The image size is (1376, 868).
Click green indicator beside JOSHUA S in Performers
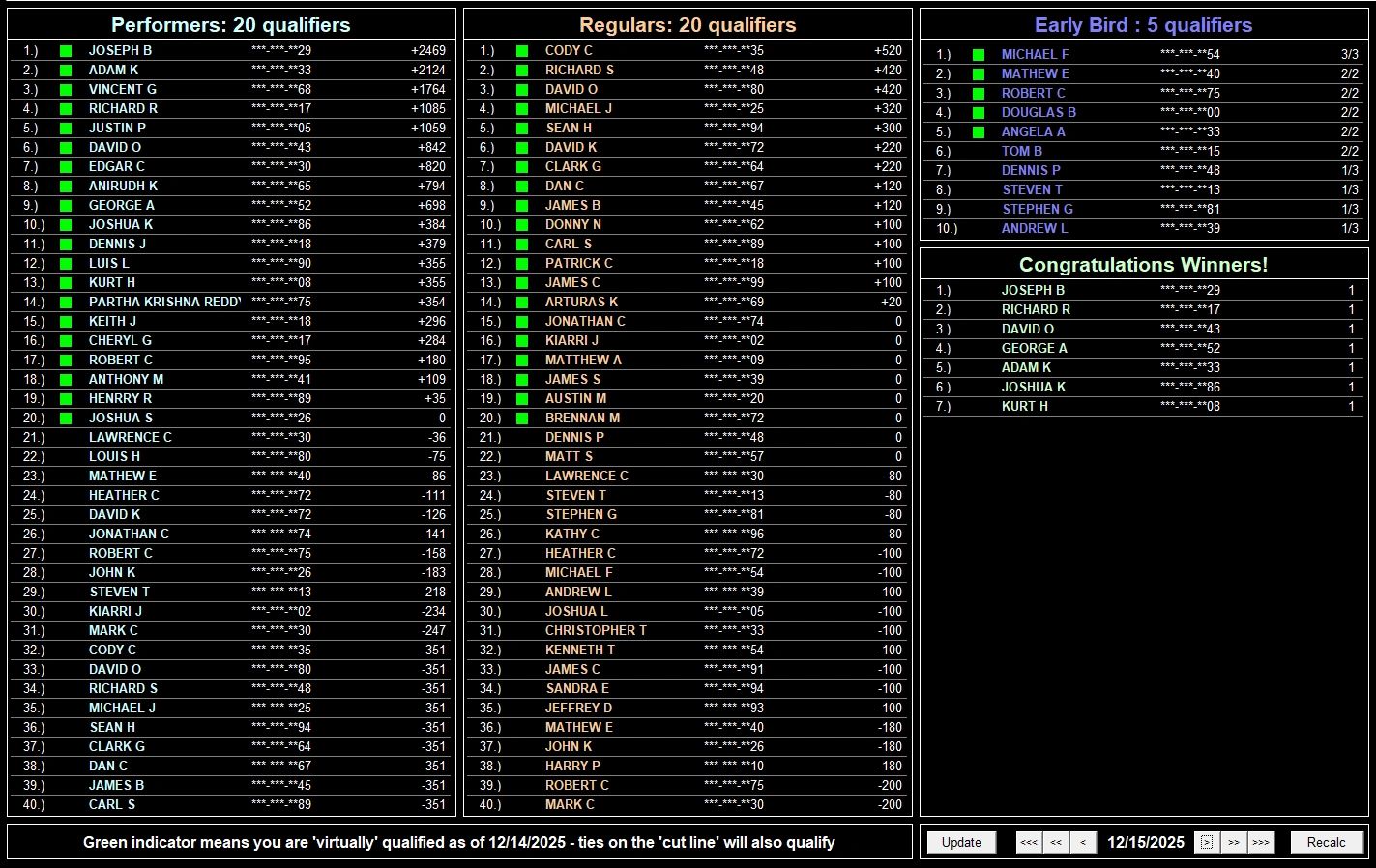66,419
